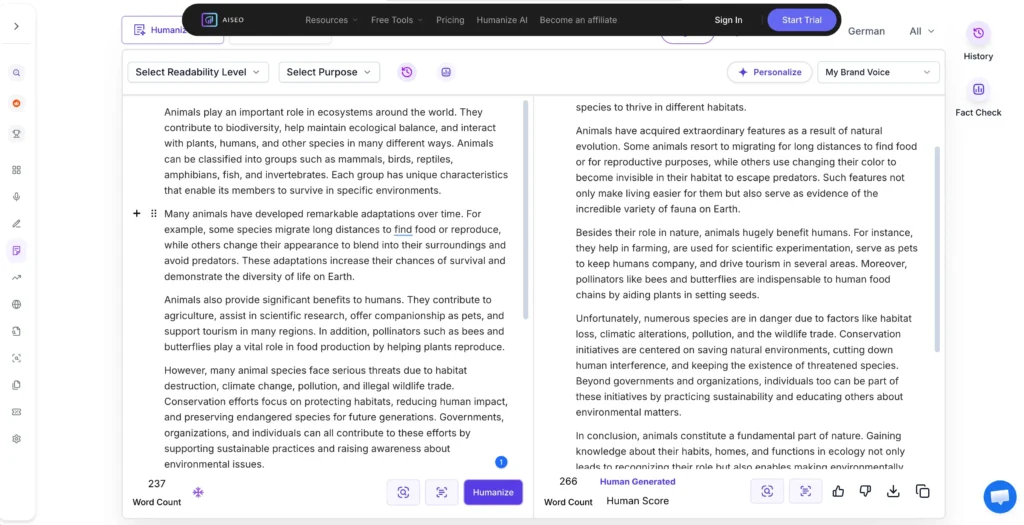Click the left panel AI-detect scan icon

[403, 492]
